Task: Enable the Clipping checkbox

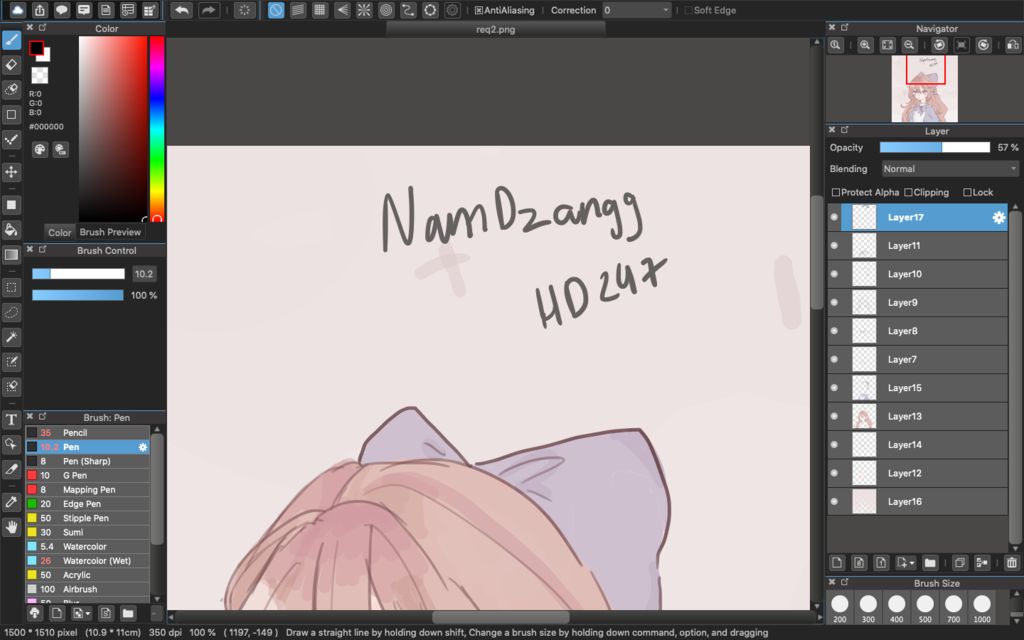Action: (909, 192)
